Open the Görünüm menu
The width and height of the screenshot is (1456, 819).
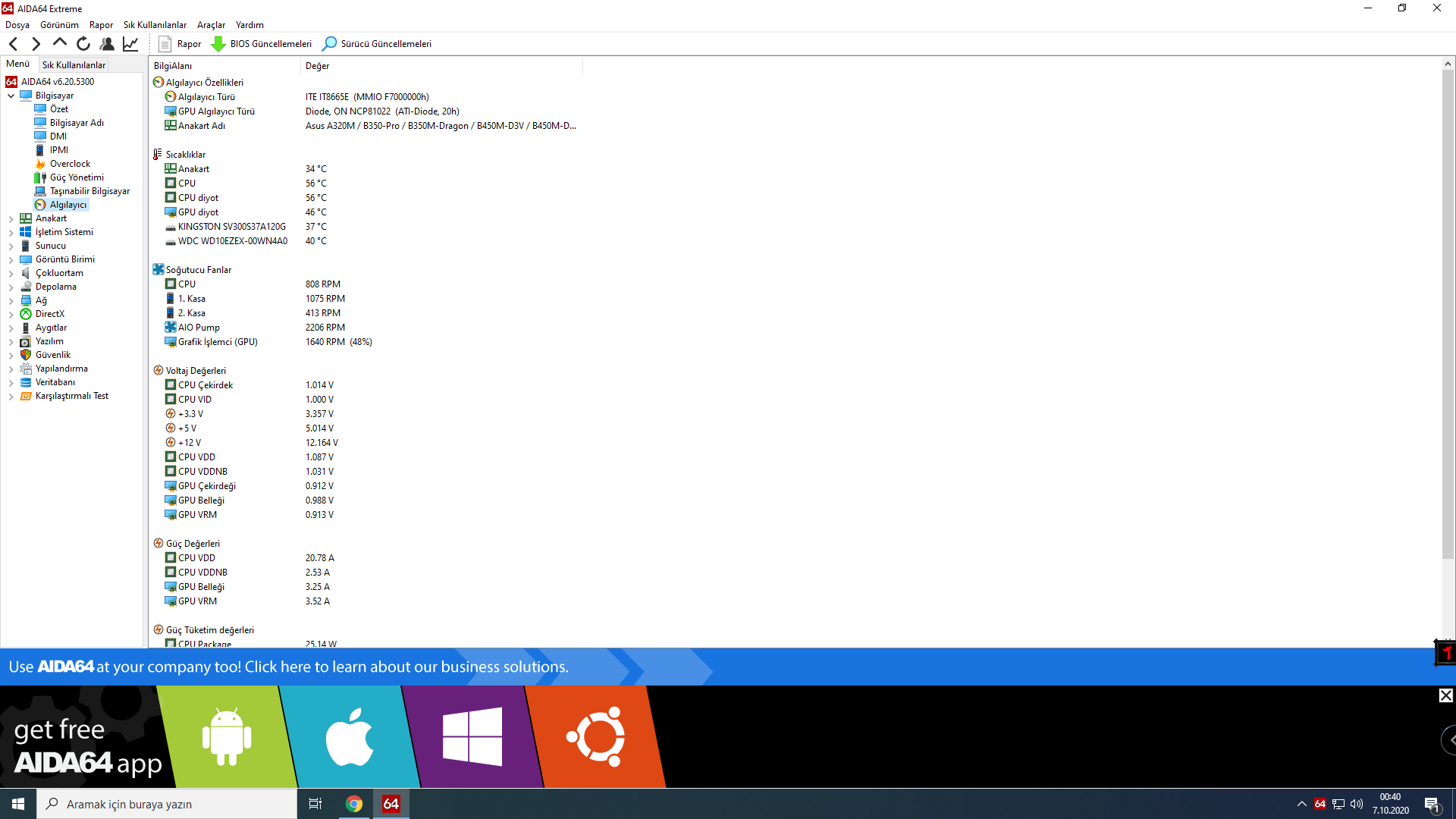[59, 25]
